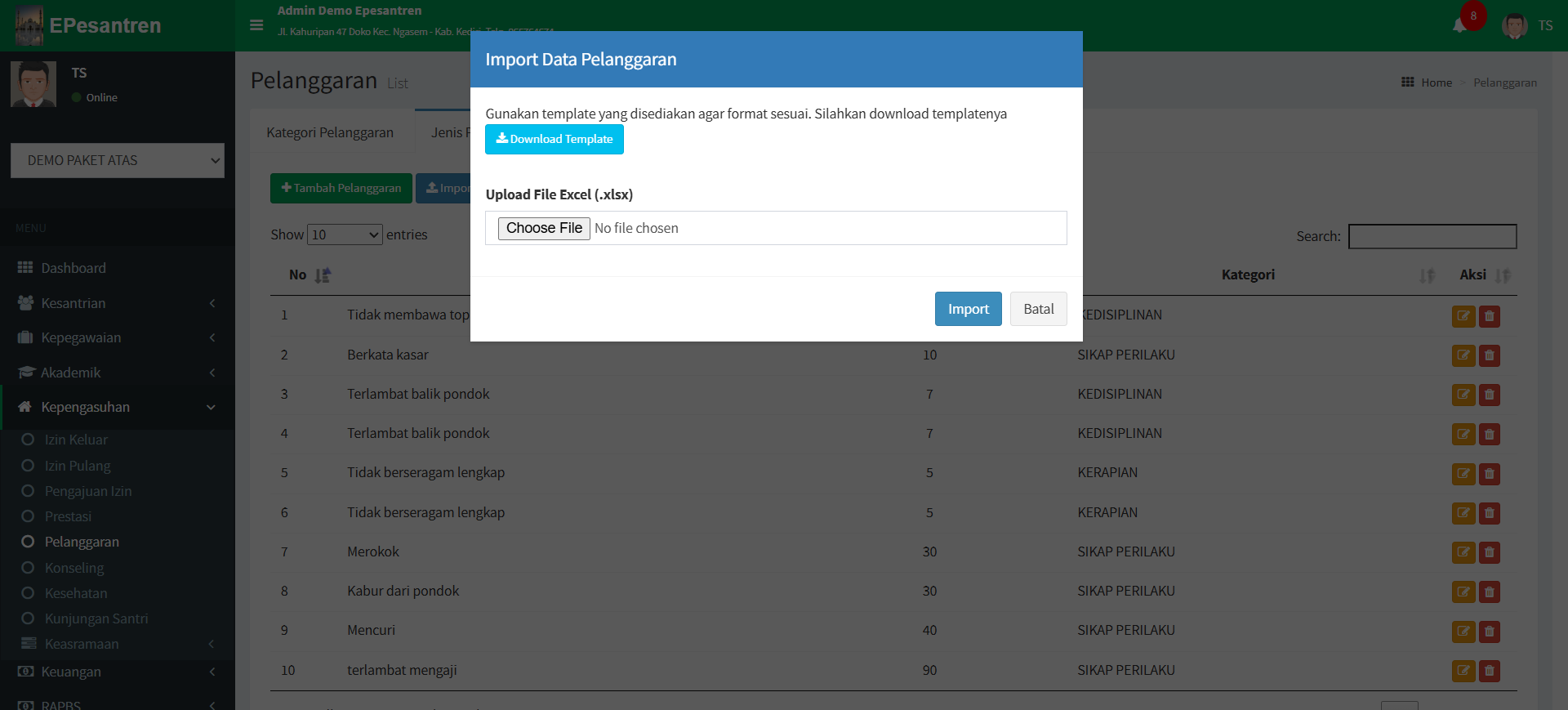1568x710 pixels.
Task: Select Kunjungan Santri submenu item
Action: (96, 618)
